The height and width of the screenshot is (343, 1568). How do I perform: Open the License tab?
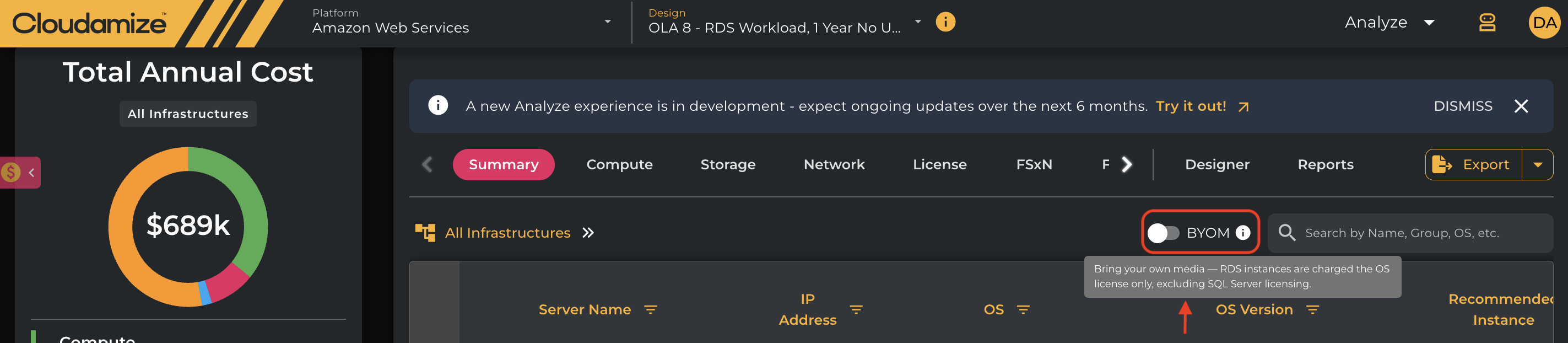939,164
